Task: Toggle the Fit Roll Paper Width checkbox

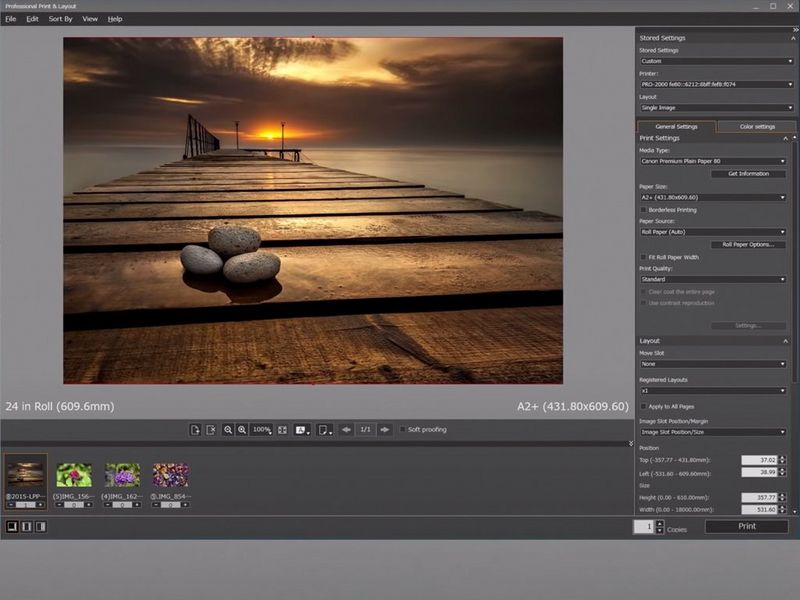Action: tap(642, 256)
